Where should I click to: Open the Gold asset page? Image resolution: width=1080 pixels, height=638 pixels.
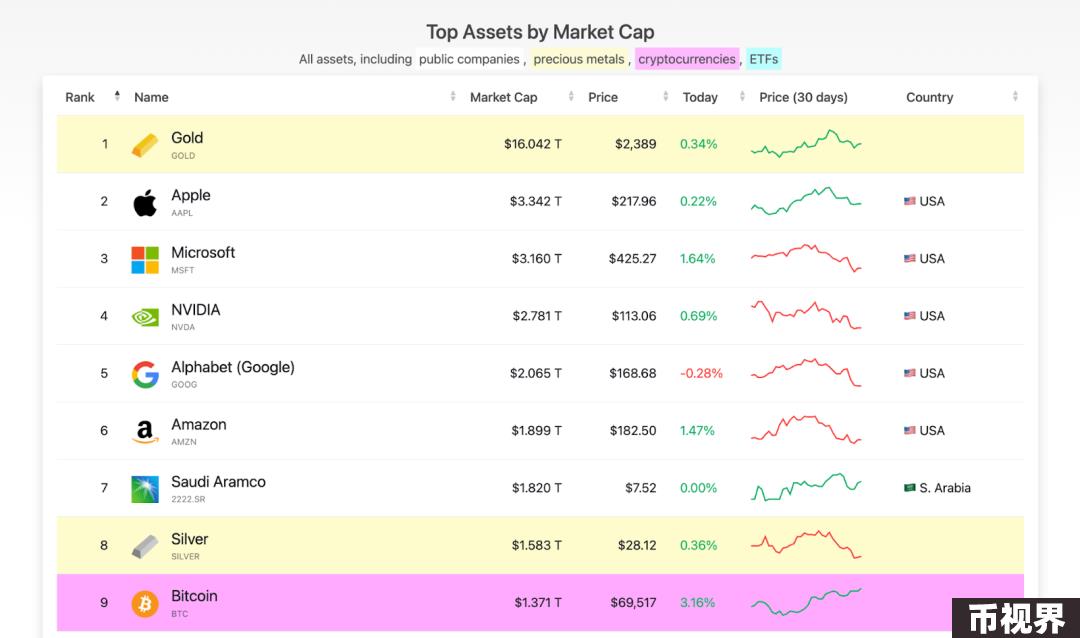187,138
